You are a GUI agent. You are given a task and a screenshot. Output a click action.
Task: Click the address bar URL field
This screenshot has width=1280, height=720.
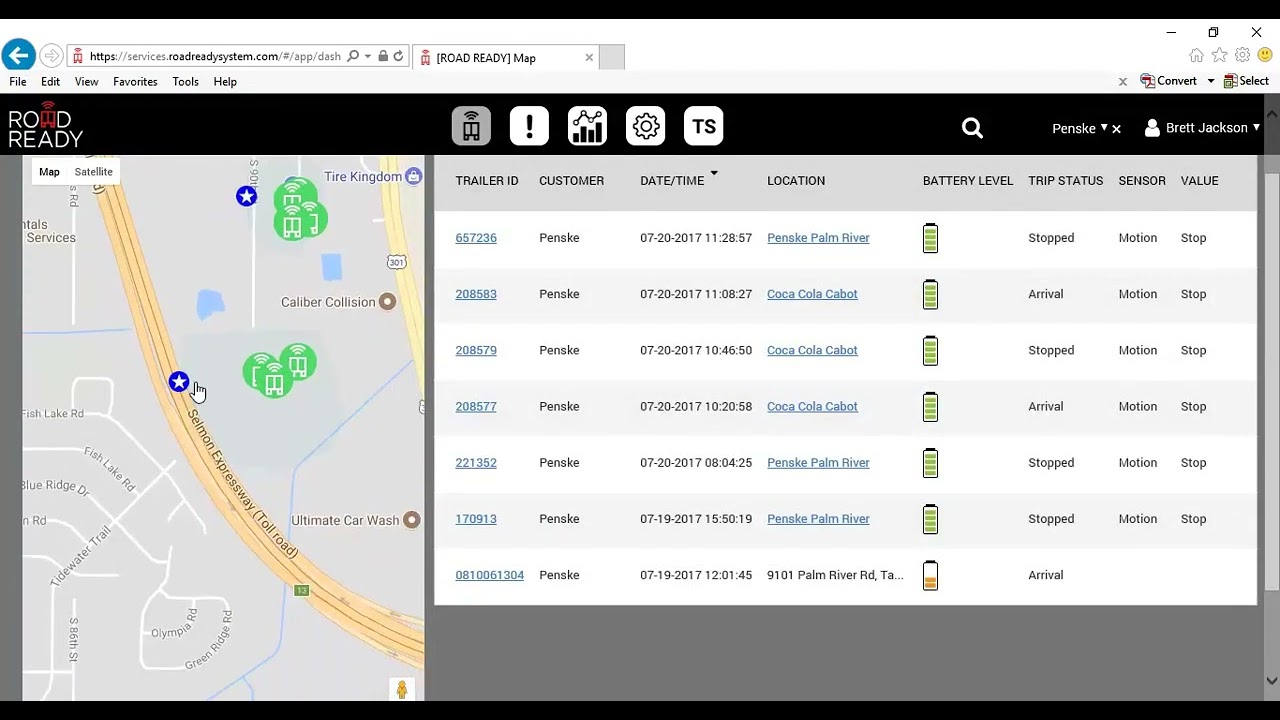pyautogui.click(x=214, y=57)
